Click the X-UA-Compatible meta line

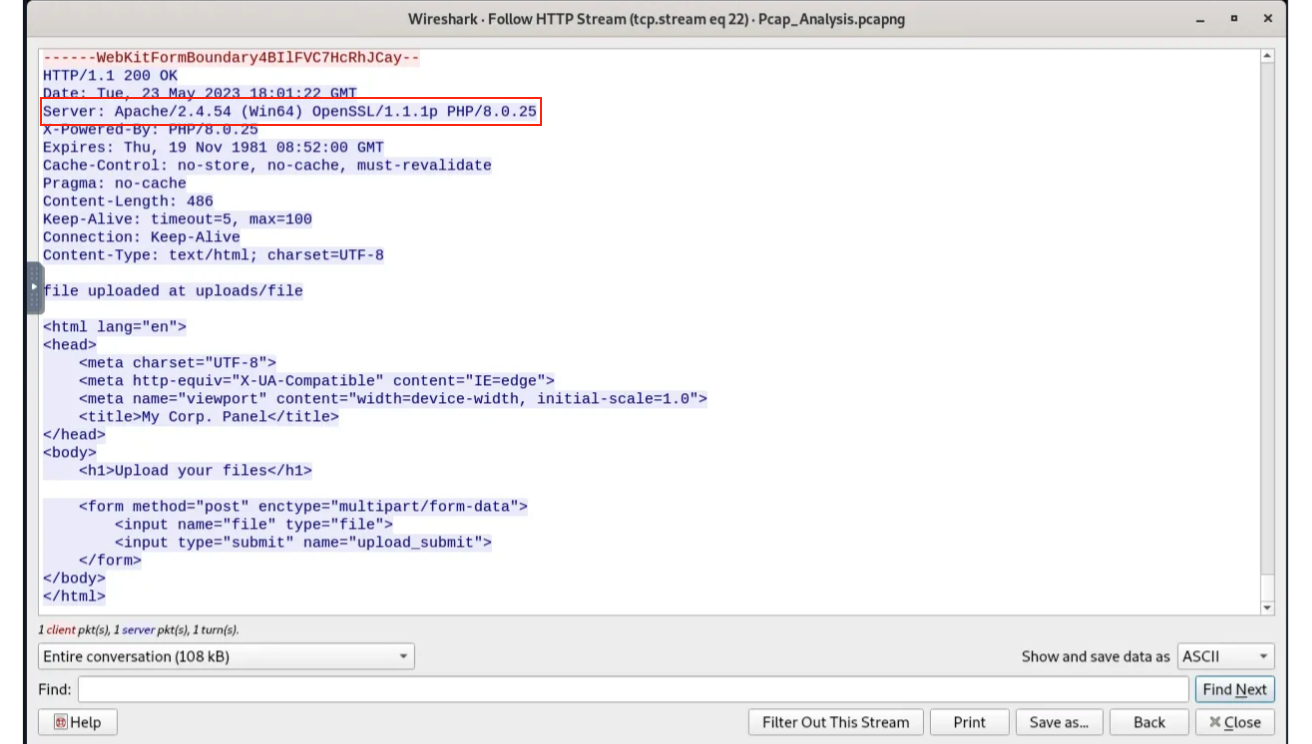317,381
